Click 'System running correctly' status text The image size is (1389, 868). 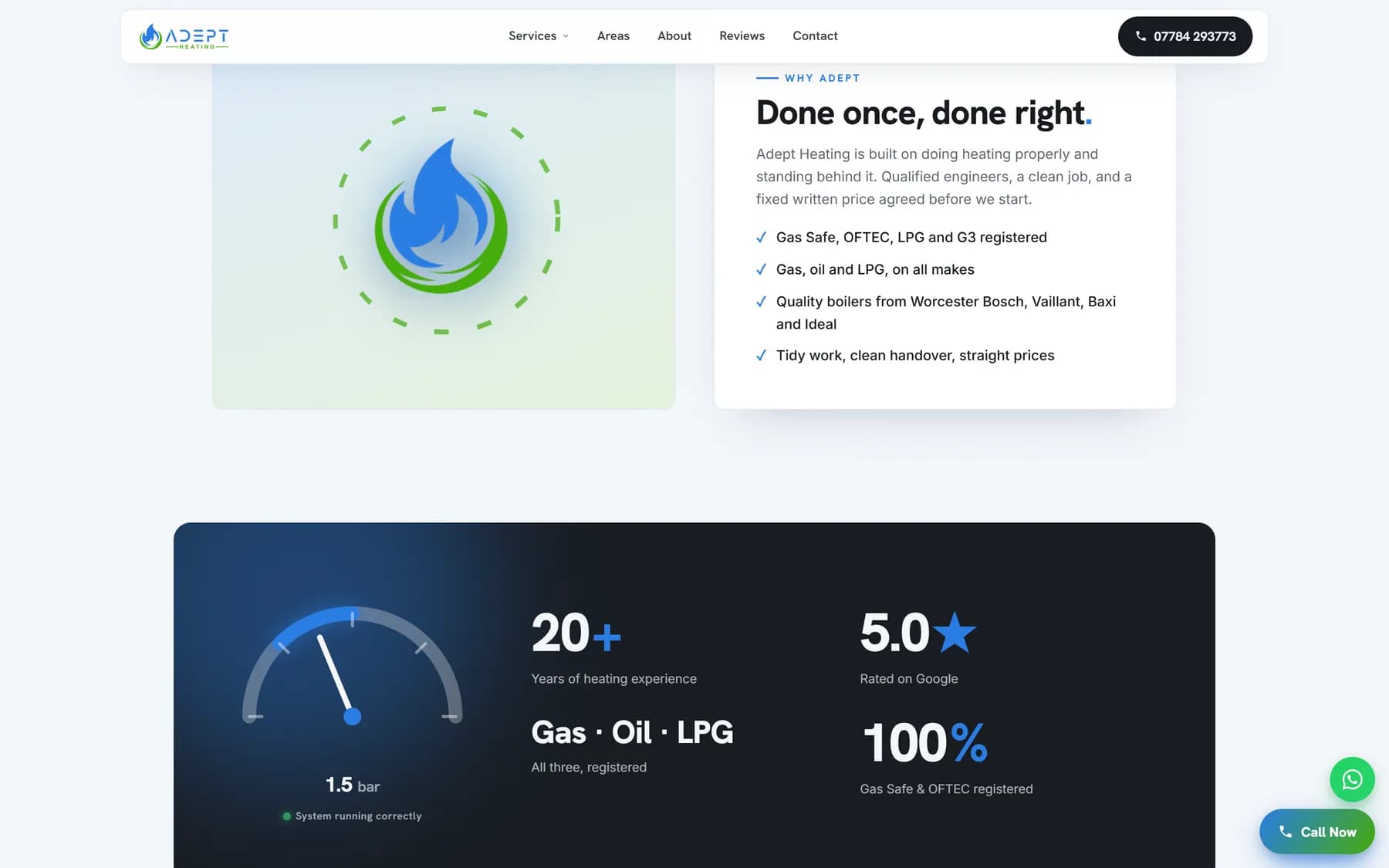click(x=358, y=816)
